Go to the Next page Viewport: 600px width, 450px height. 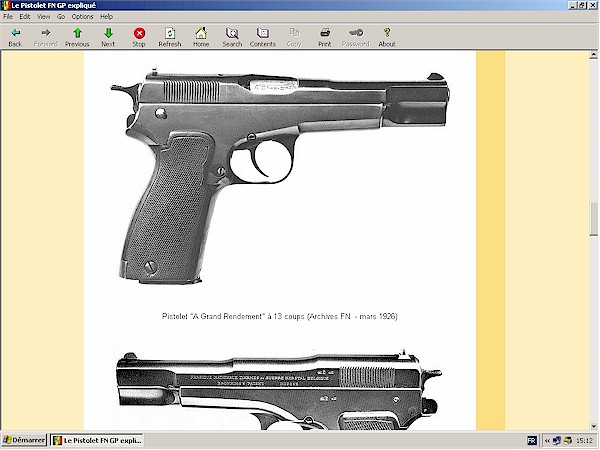108,37
